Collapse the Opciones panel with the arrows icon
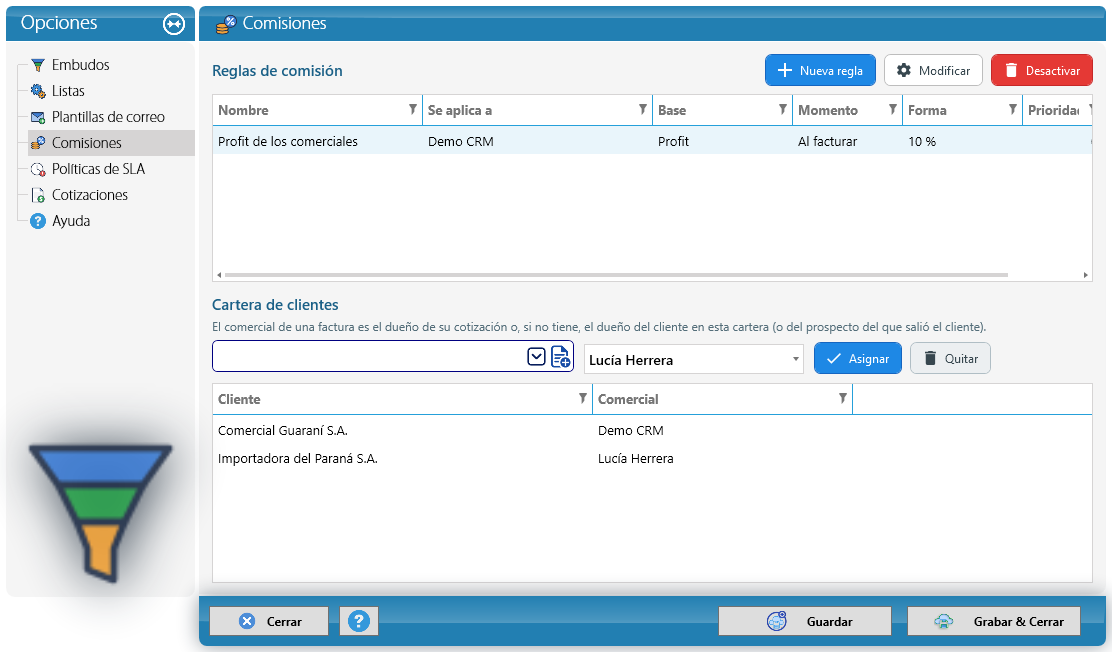 coord(174,24)
